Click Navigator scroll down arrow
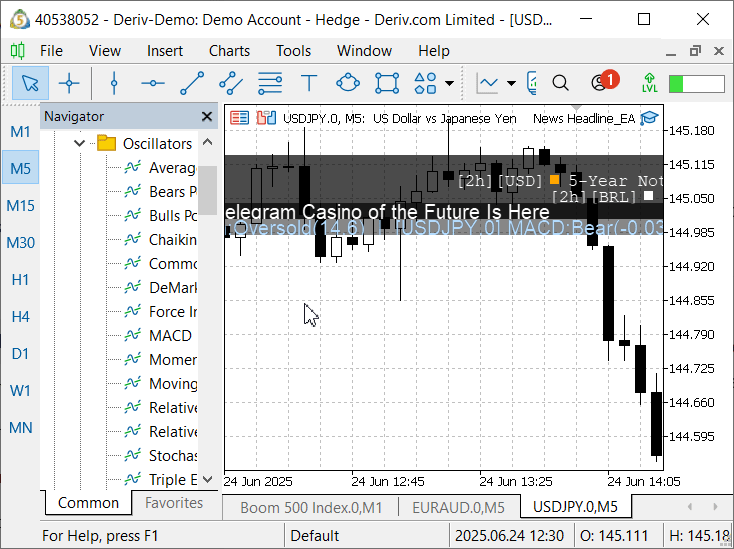 coord(207,480)
